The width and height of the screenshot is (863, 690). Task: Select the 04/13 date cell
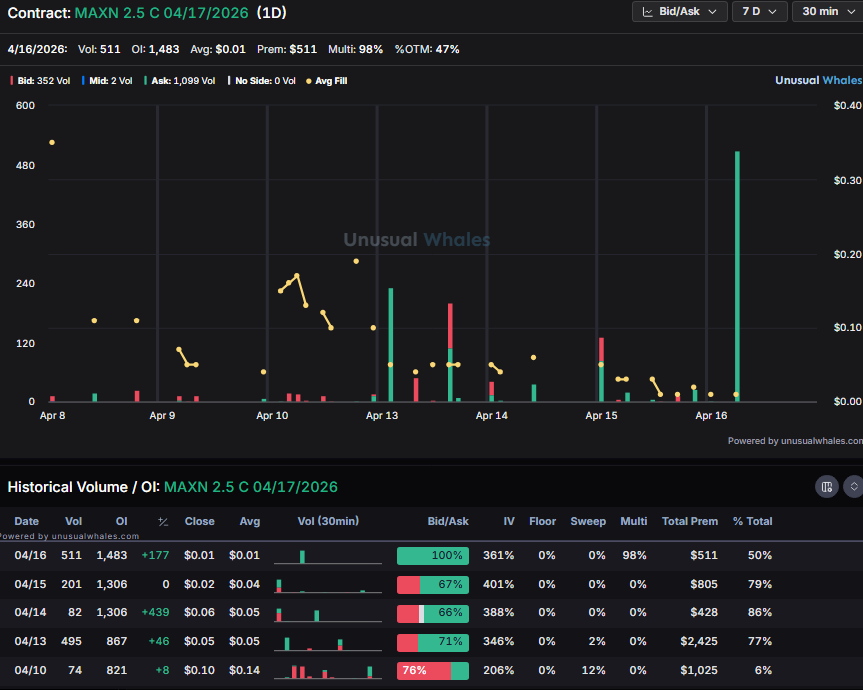(31, 641)
